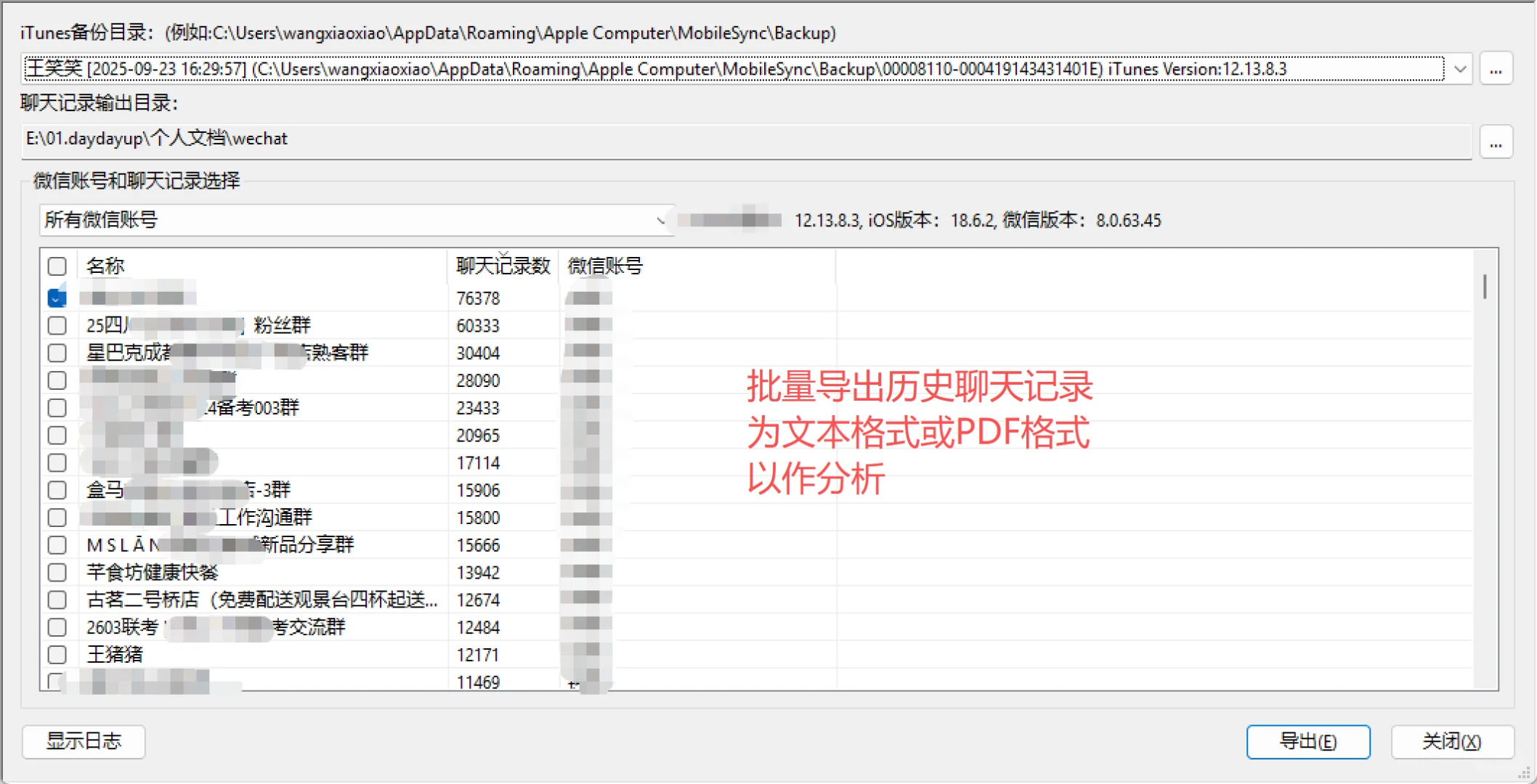Click the chat output directory path field
This screenshot has width=1537, height=784.
tap(746, 139)
